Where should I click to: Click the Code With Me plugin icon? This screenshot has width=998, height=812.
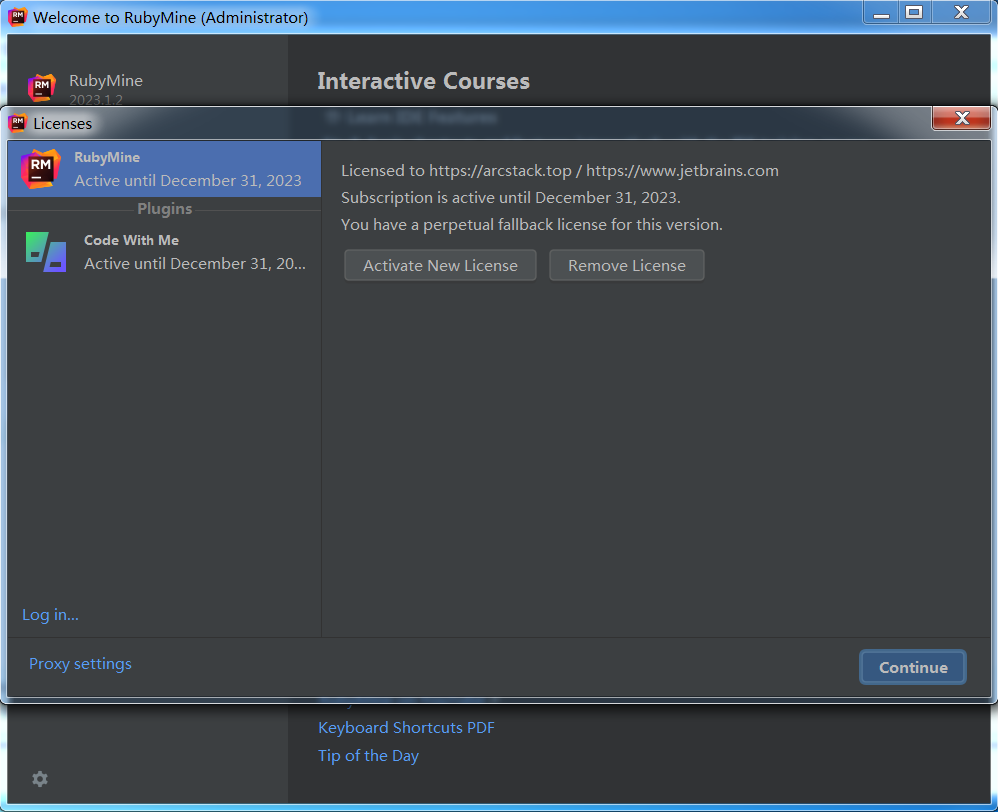tap(46, 252)
